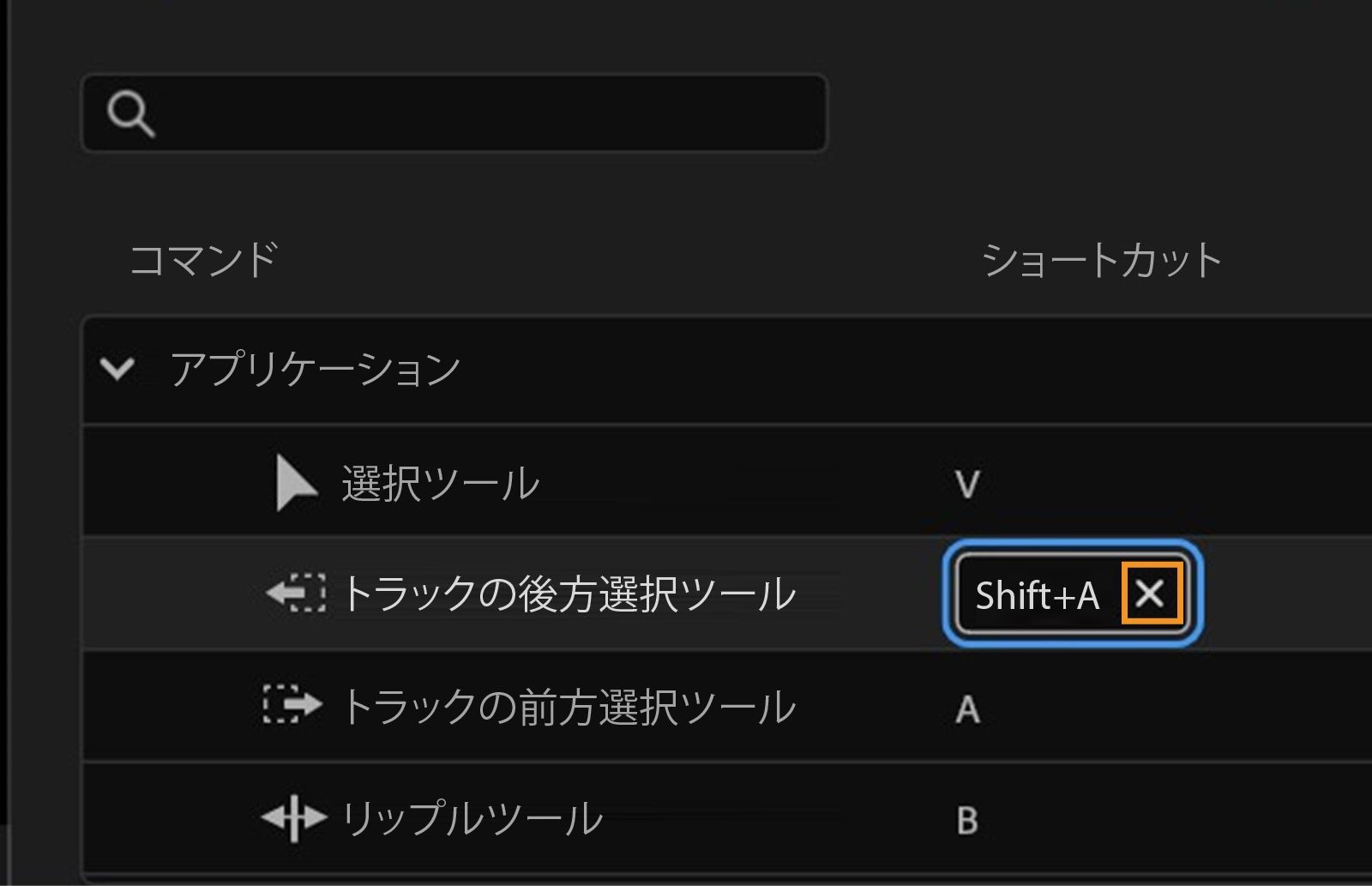Click the A shortcut next to トラックの前方選択ツール
Image resolution: width=1372 pixels, height=886 pixels.
967,708
